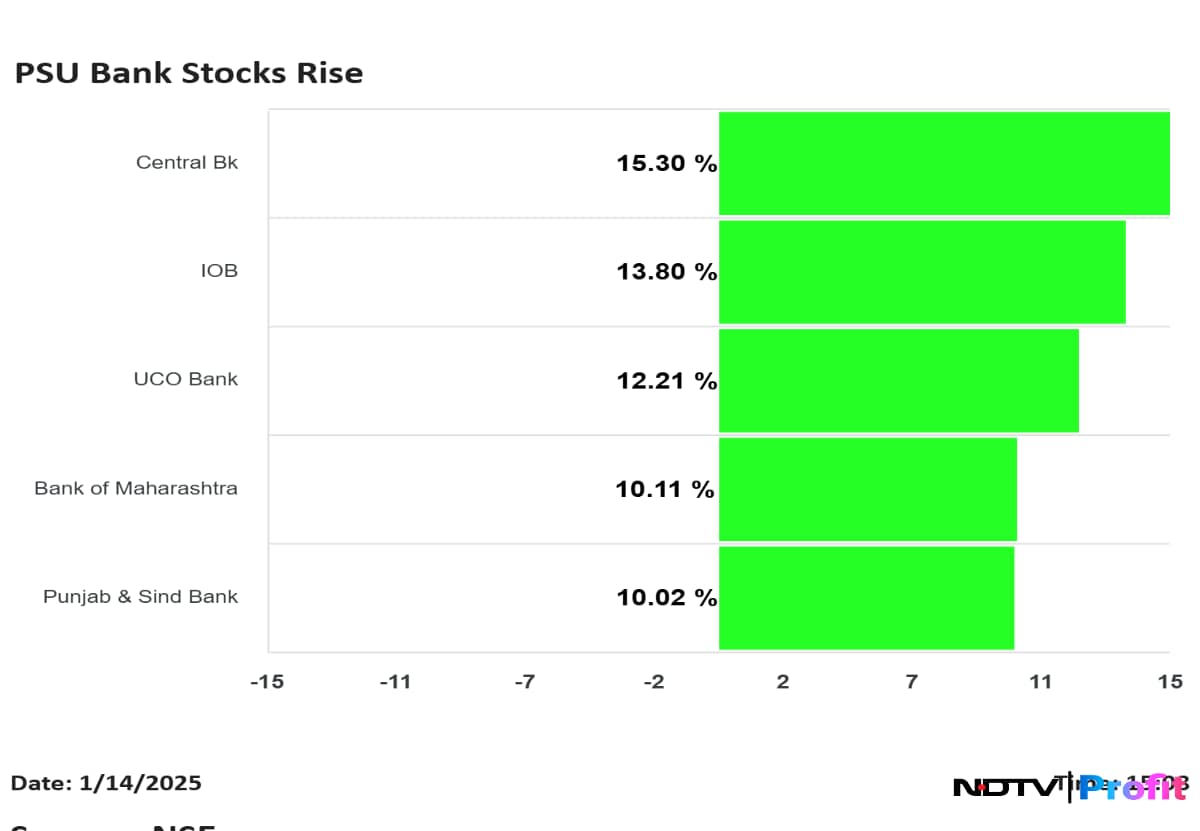Select the Bank of Maharashtra green bar
1200x831 pixels.
[x=868, y=489]
